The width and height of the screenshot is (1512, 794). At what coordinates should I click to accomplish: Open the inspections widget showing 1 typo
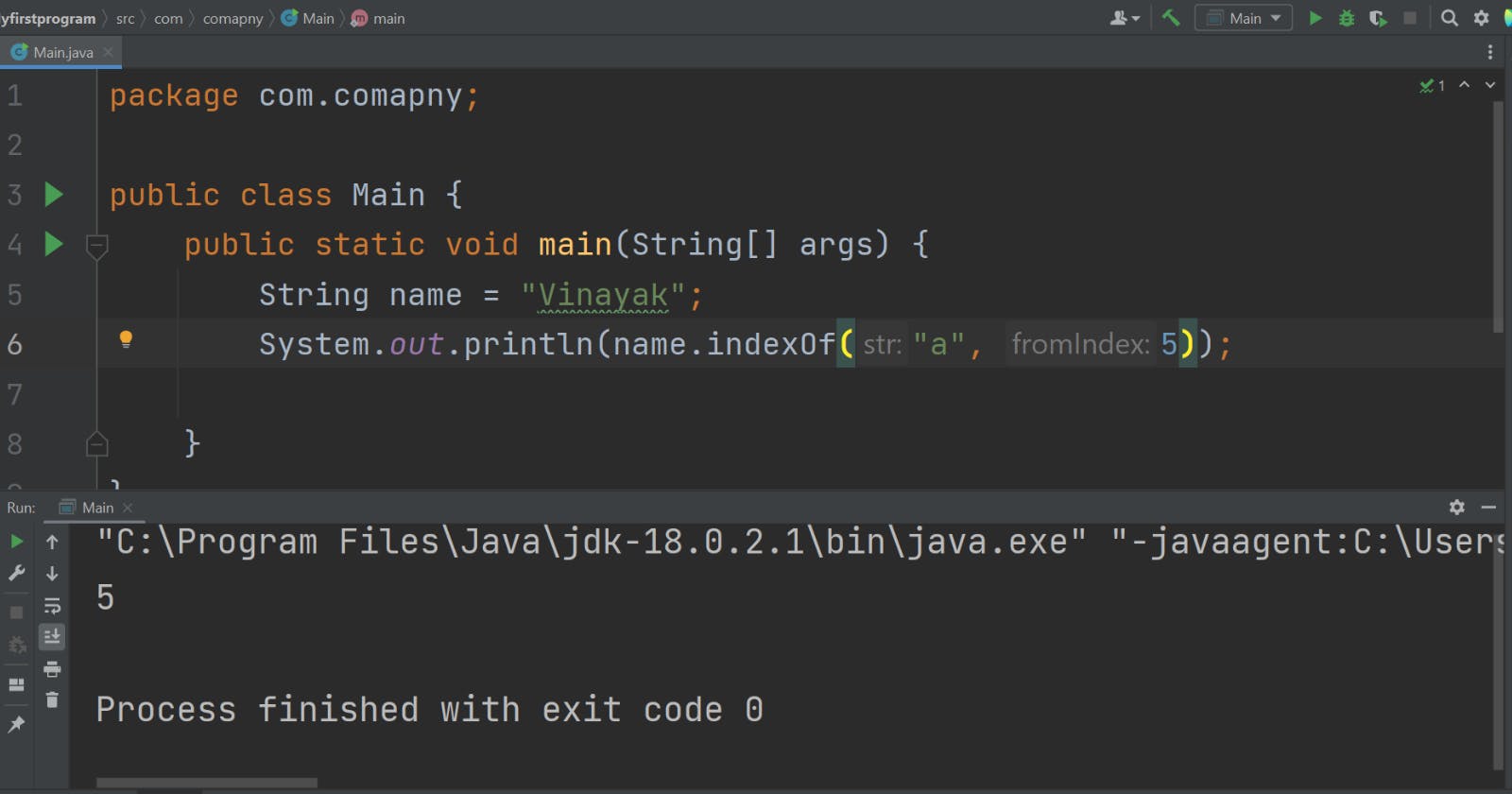tap(1432, 86)
